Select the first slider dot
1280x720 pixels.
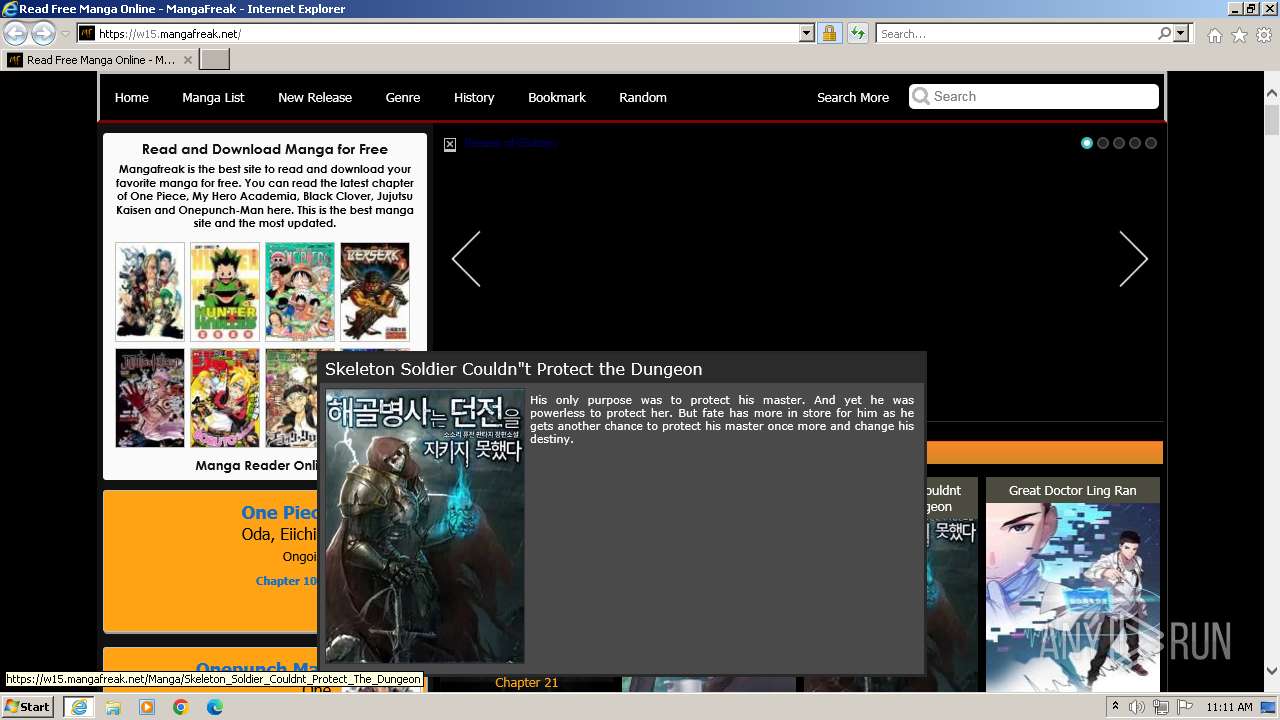coord(1087,143)
